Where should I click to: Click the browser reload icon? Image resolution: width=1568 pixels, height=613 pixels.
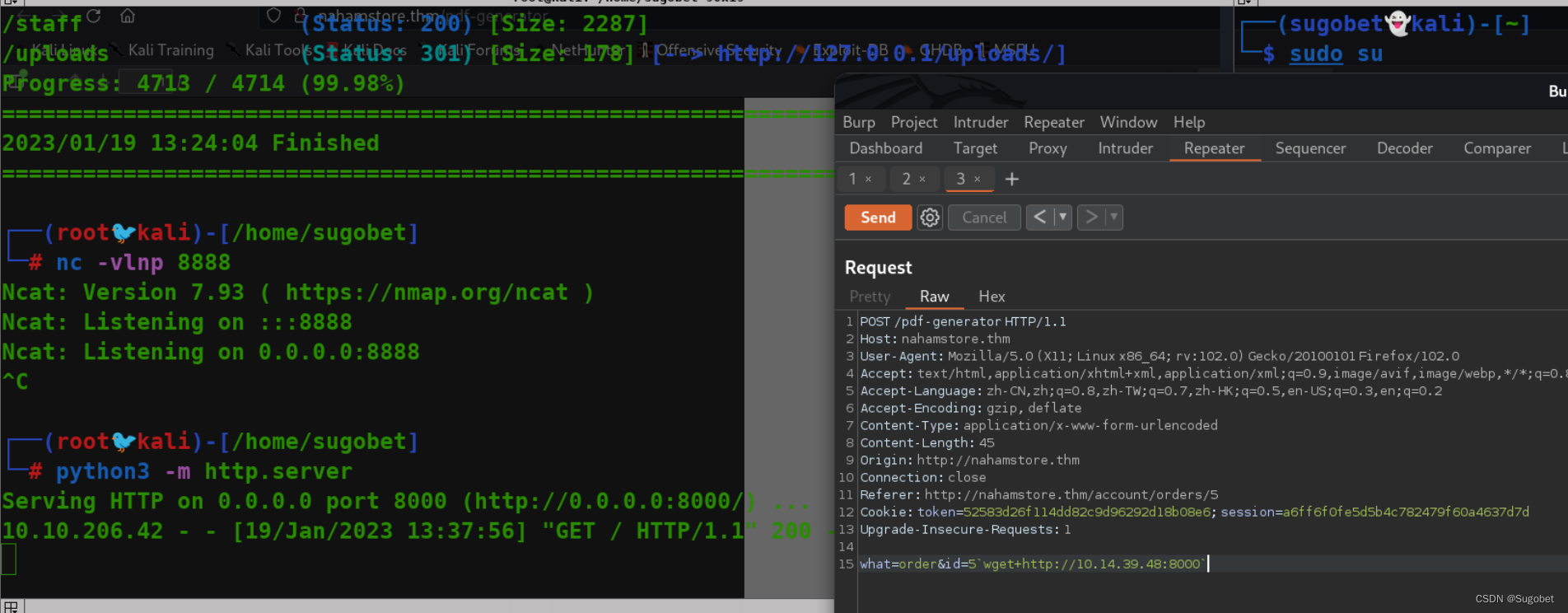[x=93, y=16]
